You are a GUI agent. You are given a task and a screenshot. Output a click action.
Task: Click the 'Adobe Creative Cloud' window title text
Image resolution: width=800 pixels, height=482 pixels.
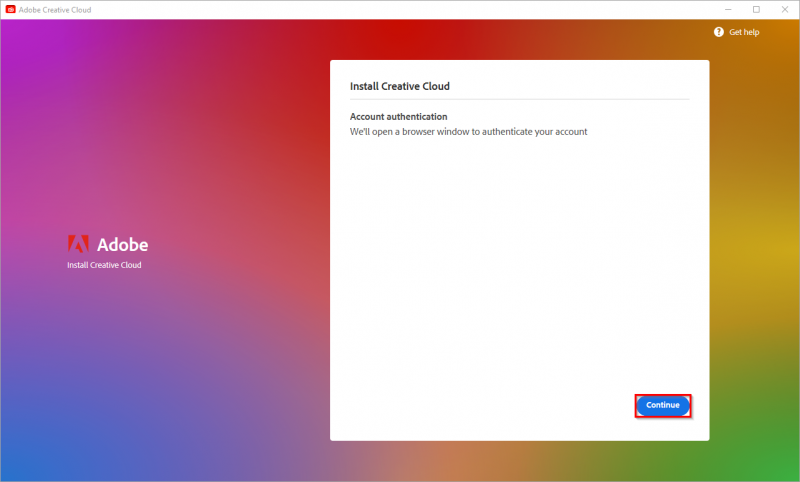pos(55,10)
